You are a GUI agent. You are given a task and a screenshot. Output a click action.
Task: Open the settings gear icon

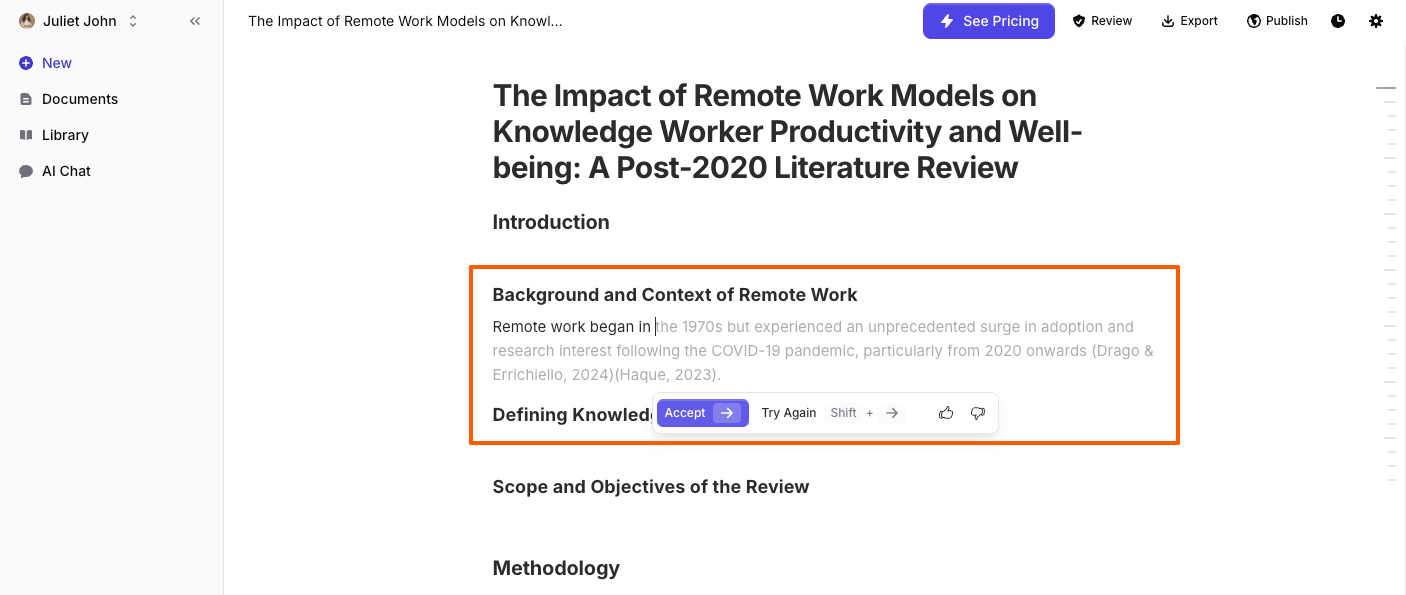1376,20
